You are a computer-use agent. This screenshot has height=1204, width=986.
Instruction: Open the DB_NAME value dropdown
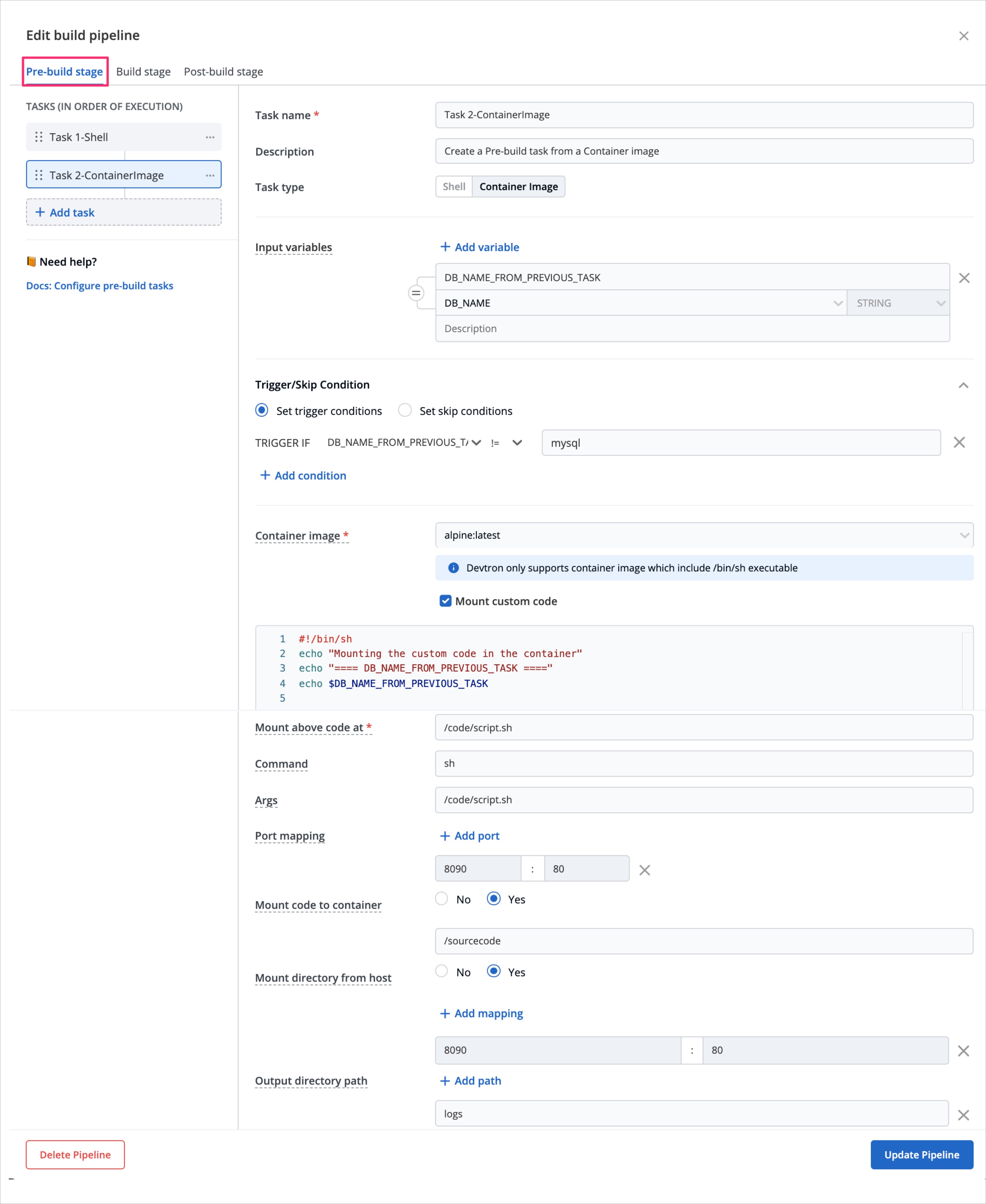[641, 303]
